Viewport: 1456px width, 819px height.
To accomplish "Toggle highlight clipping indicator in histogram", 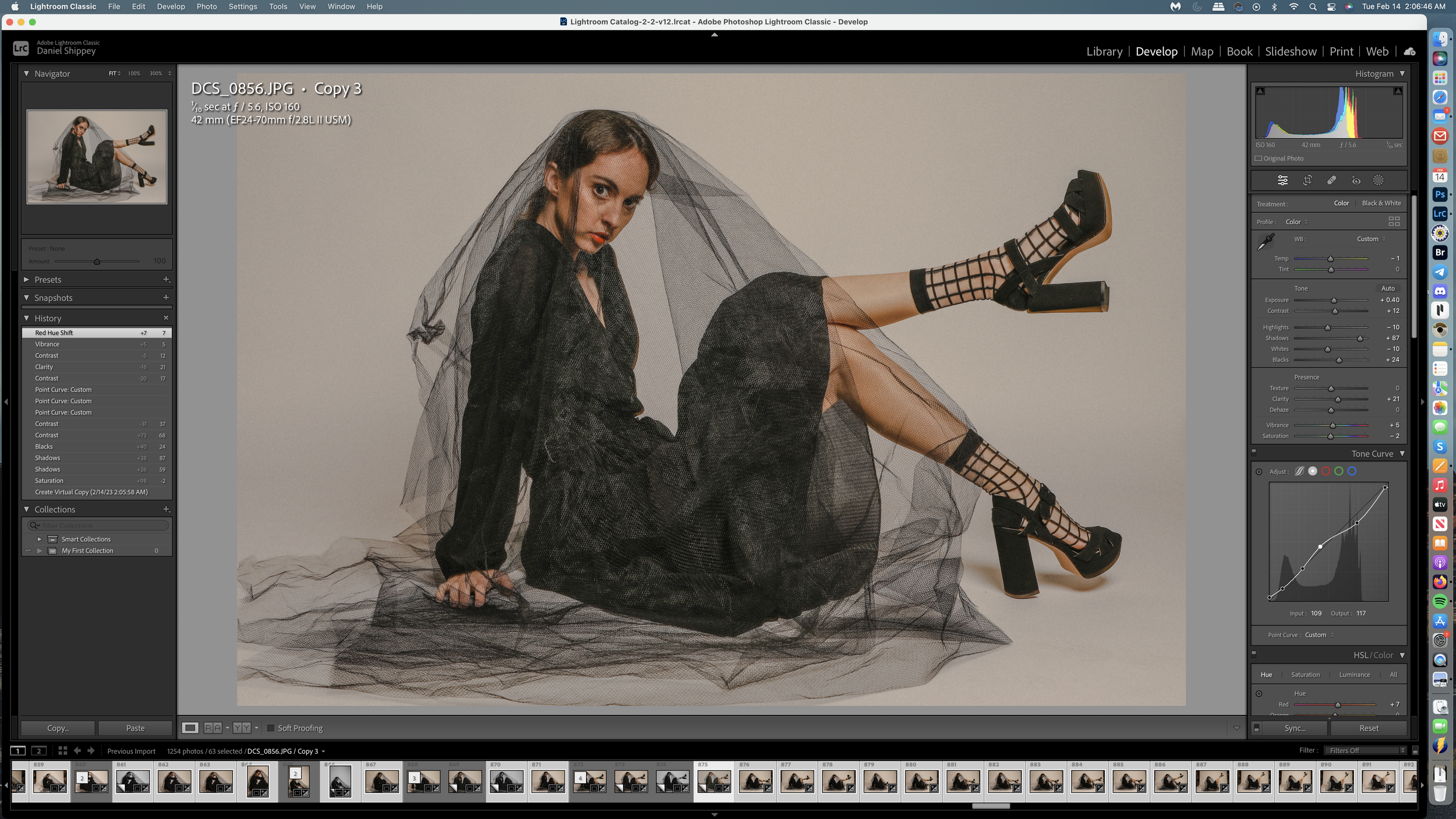I will [x=1398, y=91].
